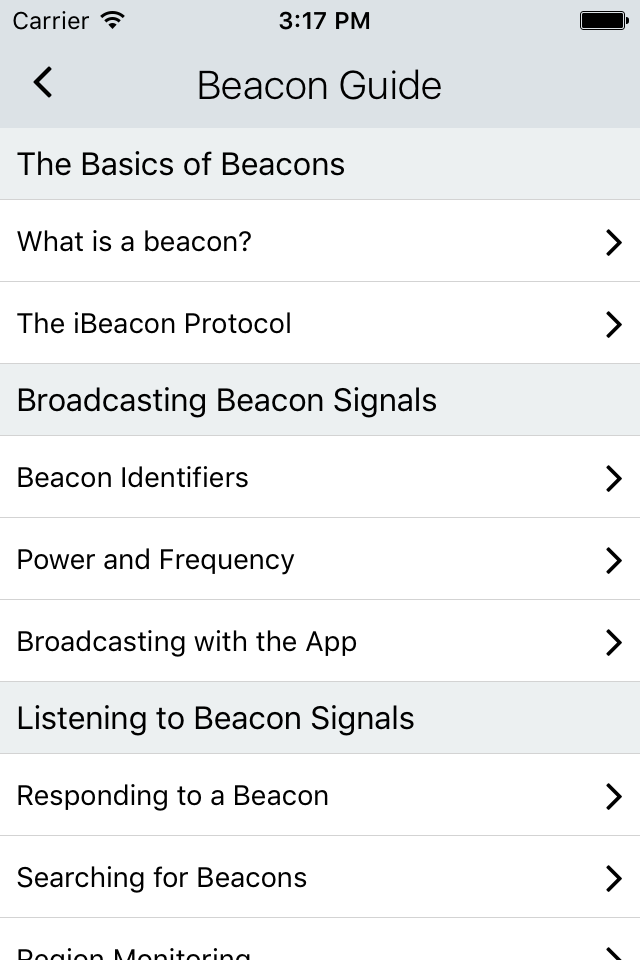Click the chevron next to 'The iBeacon Protocol'
The width and height of the screenshot is (640, 960).
coord(614,324)
